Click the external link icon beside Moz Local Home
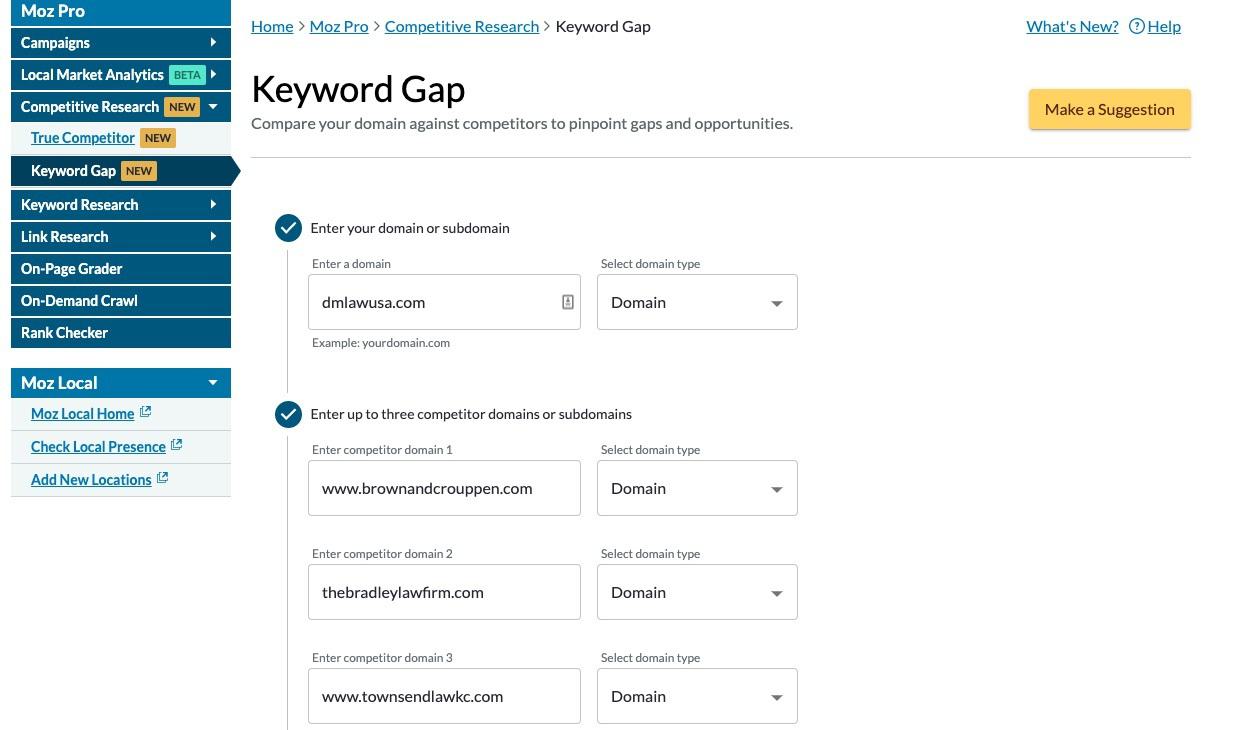Viewport: 1240px width, 730px height. pyautogui.click(x=145, y=411)
